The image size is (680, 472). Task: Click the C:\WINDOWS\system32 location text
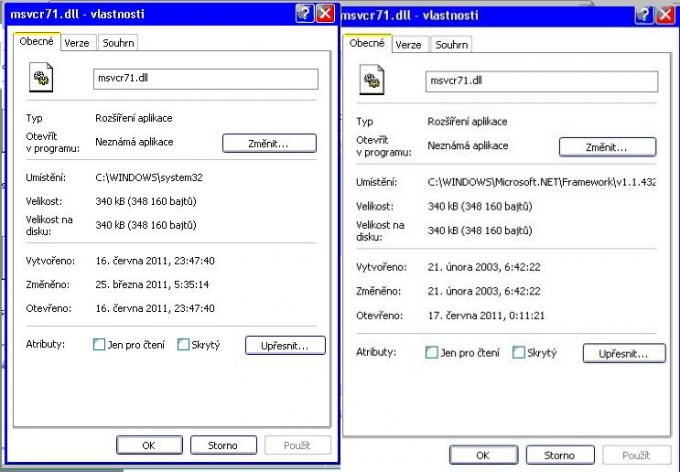(x=149, y=177)
